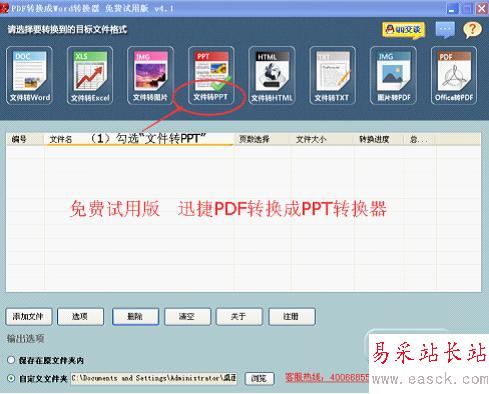Click the 清空 clear list button

(187, 316)
